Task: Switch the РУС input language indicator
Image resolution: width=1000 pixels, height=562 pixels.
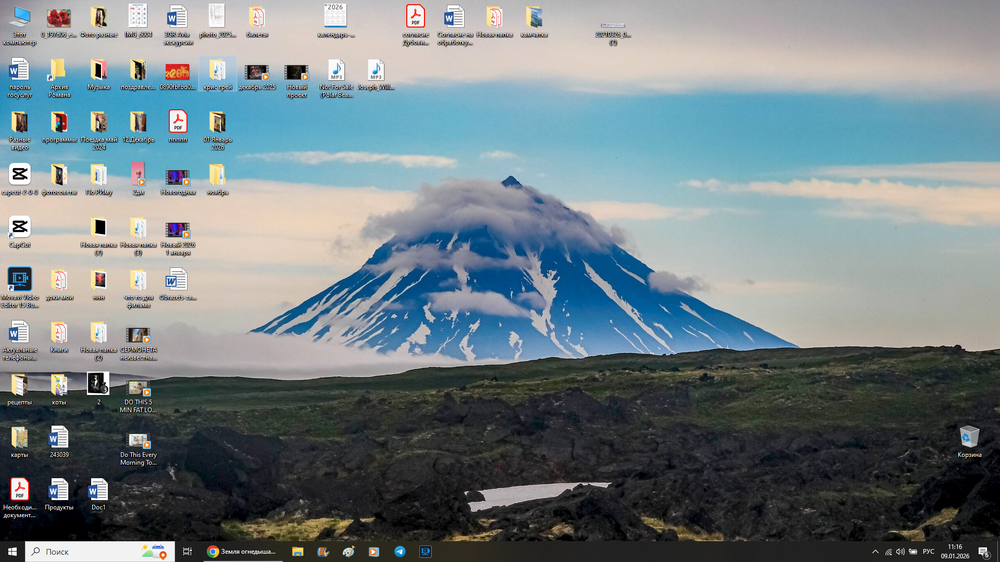Action: point(928,551)
